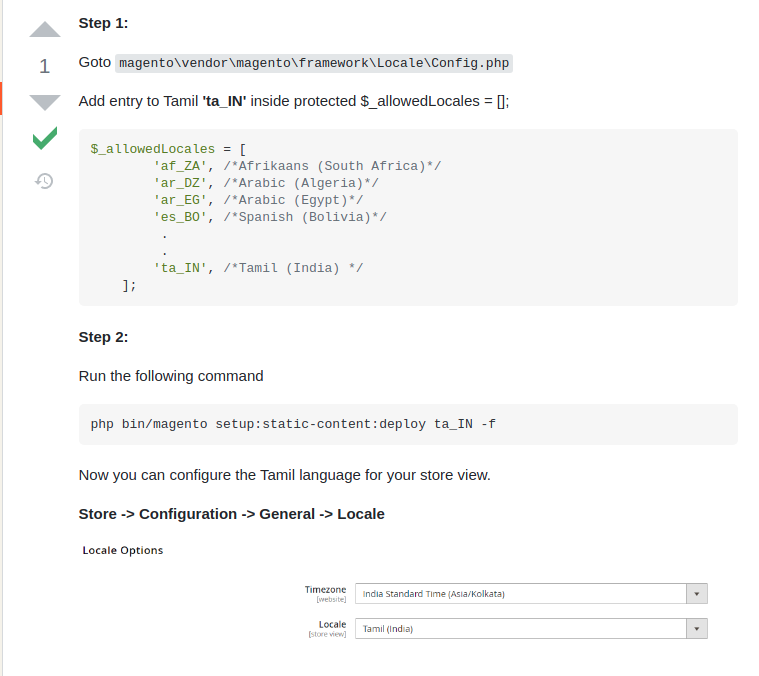Click the Locale store view label
This screenshot has width=759, height=676.
331,625
